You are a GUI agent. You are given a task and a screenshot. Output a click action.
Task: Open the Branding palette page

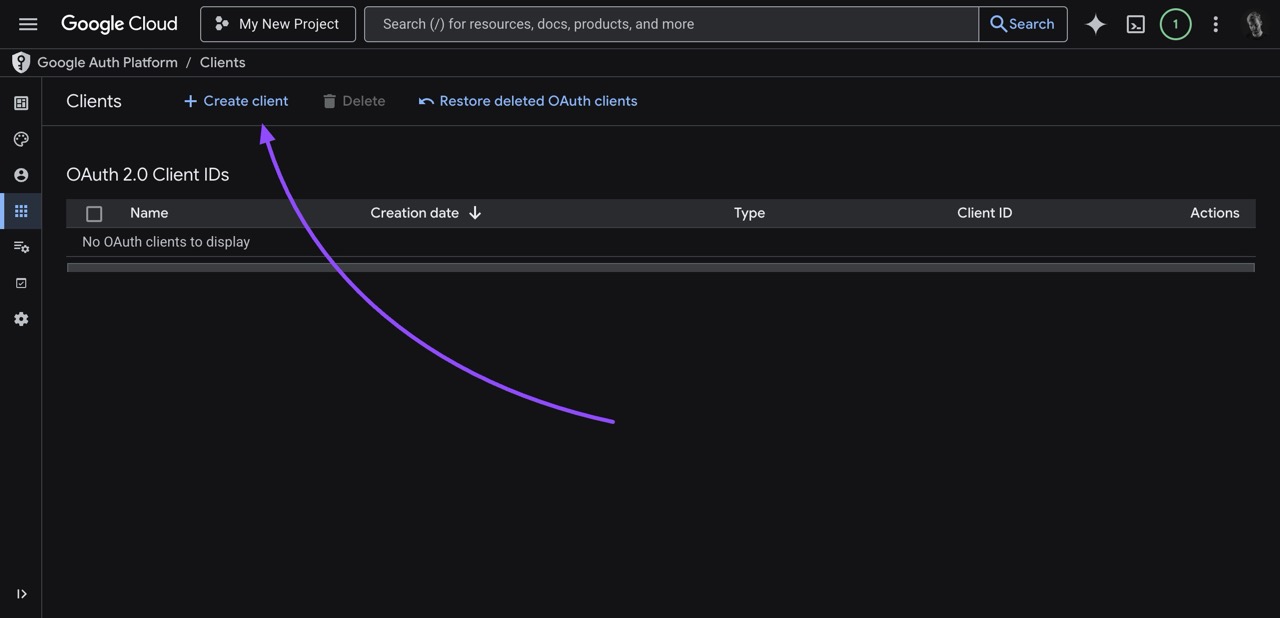coord(20,138)
